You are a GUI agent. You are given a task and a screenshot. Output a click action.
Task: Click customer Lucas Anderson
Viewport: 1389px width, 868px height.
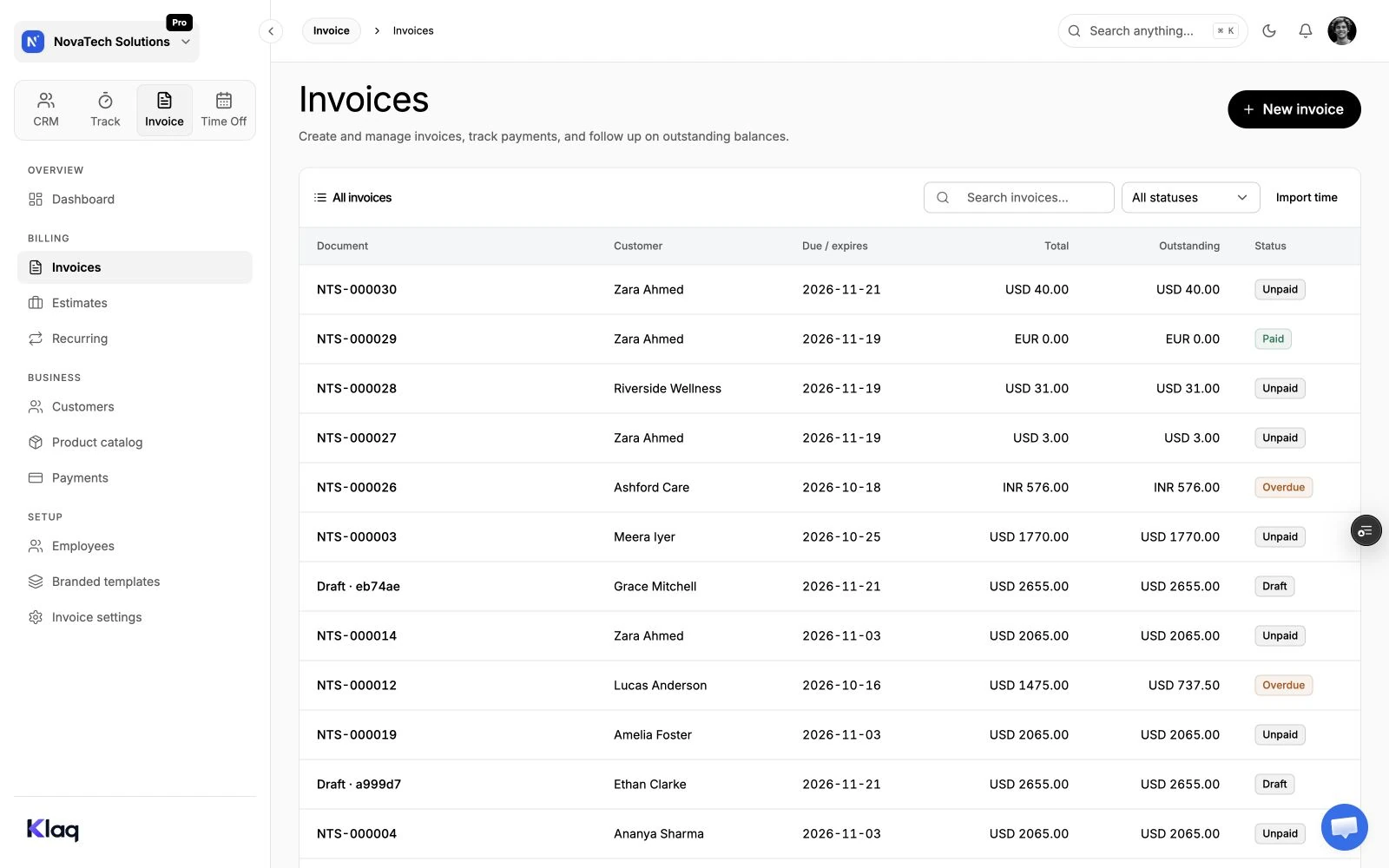click(661, 686)
